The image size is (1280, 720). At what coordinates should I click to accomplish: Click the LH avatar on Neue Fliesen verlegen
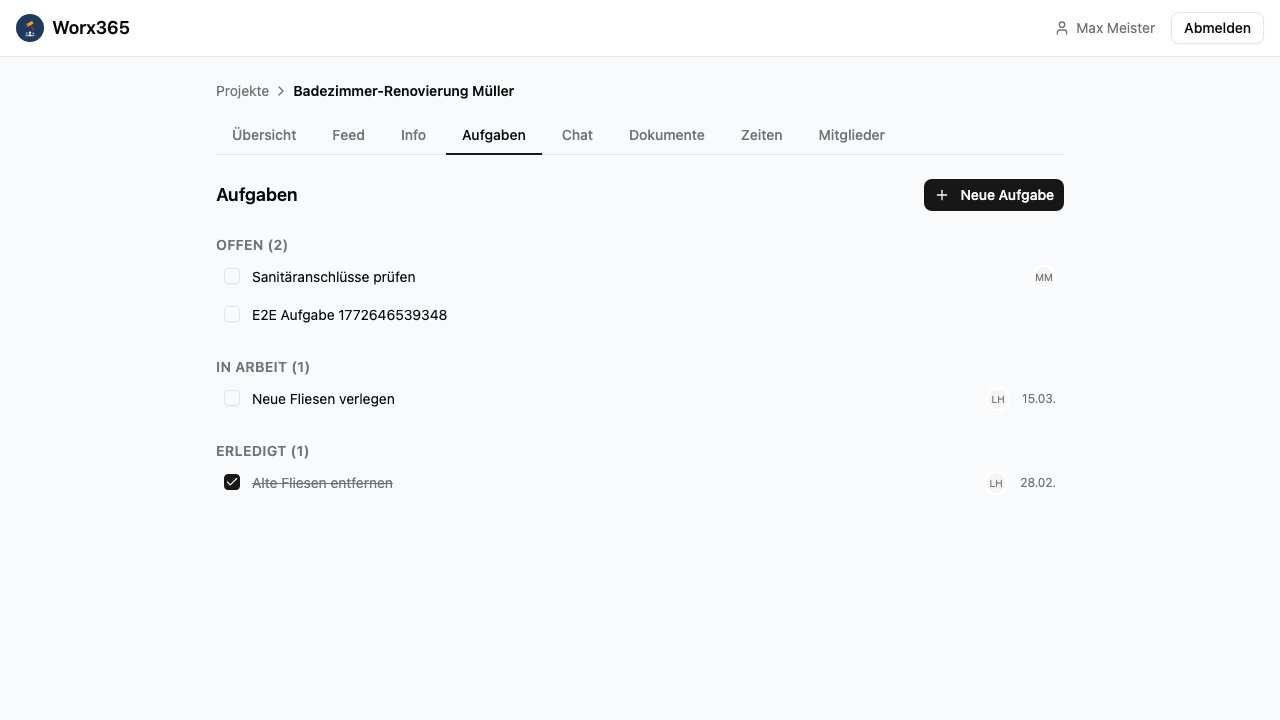point(997,399)
